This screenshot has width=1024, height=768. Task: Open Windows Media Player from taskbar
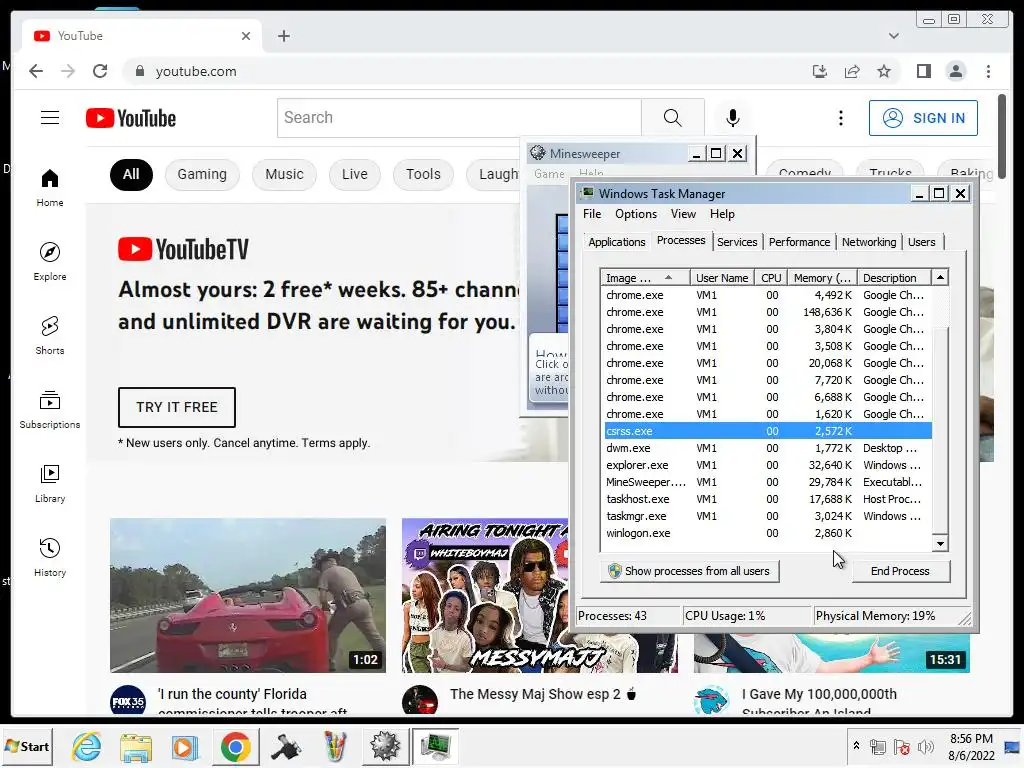click(184, 746)
